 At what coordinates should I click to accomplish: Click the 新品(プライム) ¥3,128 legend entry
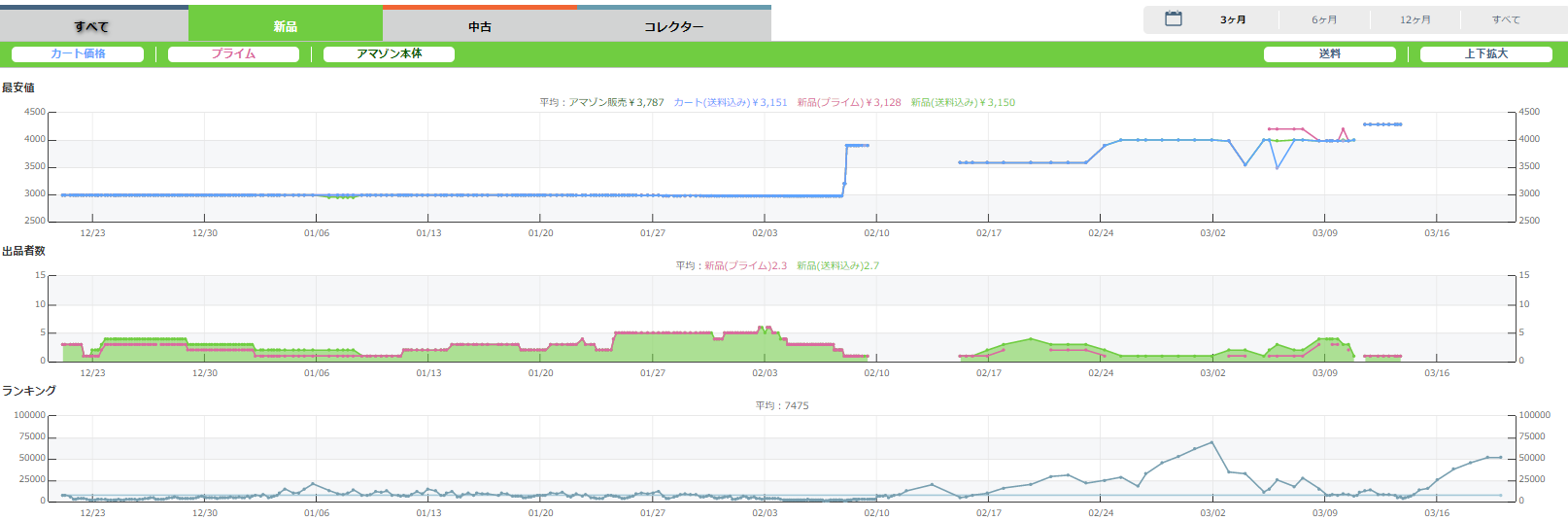[848, 102]
